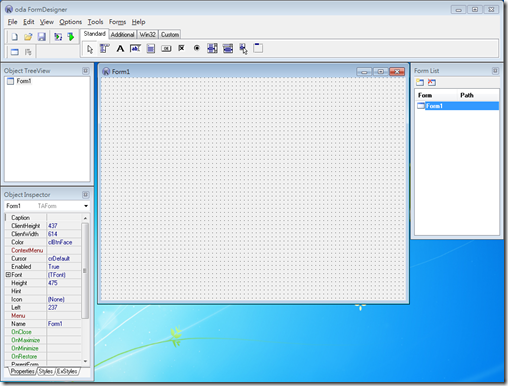Image resolution: width=508 pixels, height=386 pixels.
Task: Select the OK Button component
Action: (166, 49)
